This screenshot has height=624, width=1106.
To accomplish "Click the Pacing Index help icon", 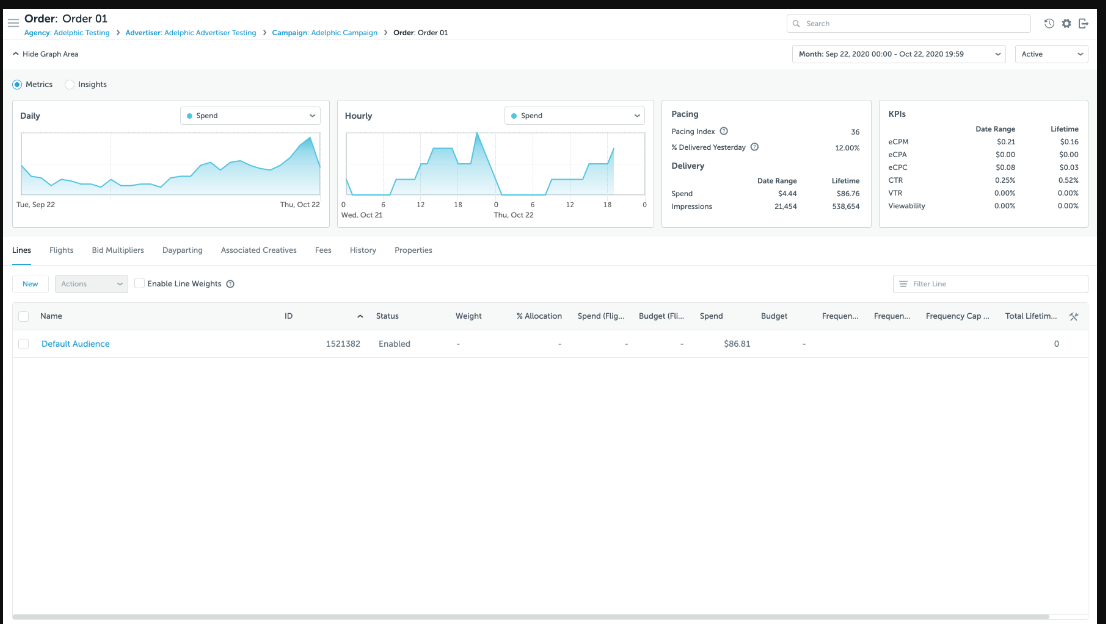I will pos(724,131).
